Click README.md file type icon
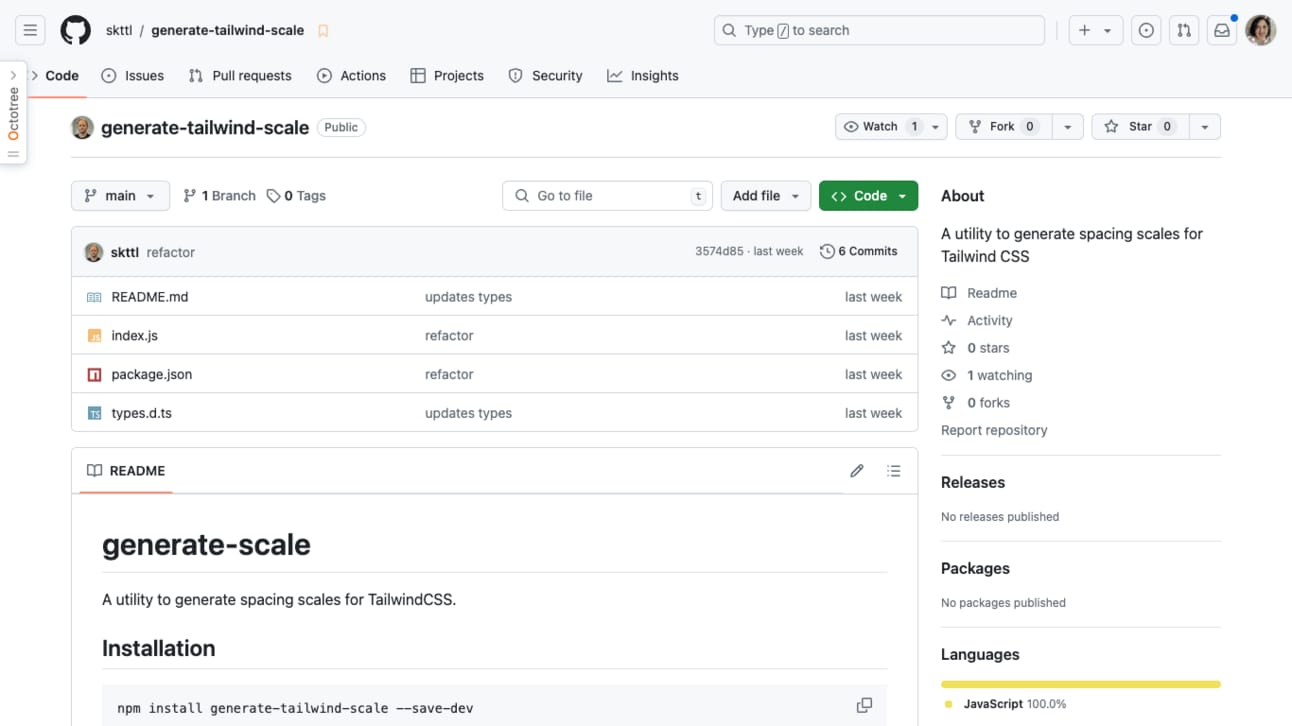Image resolution: width=1292 pixels, height=726 pixels. (94, 297)
